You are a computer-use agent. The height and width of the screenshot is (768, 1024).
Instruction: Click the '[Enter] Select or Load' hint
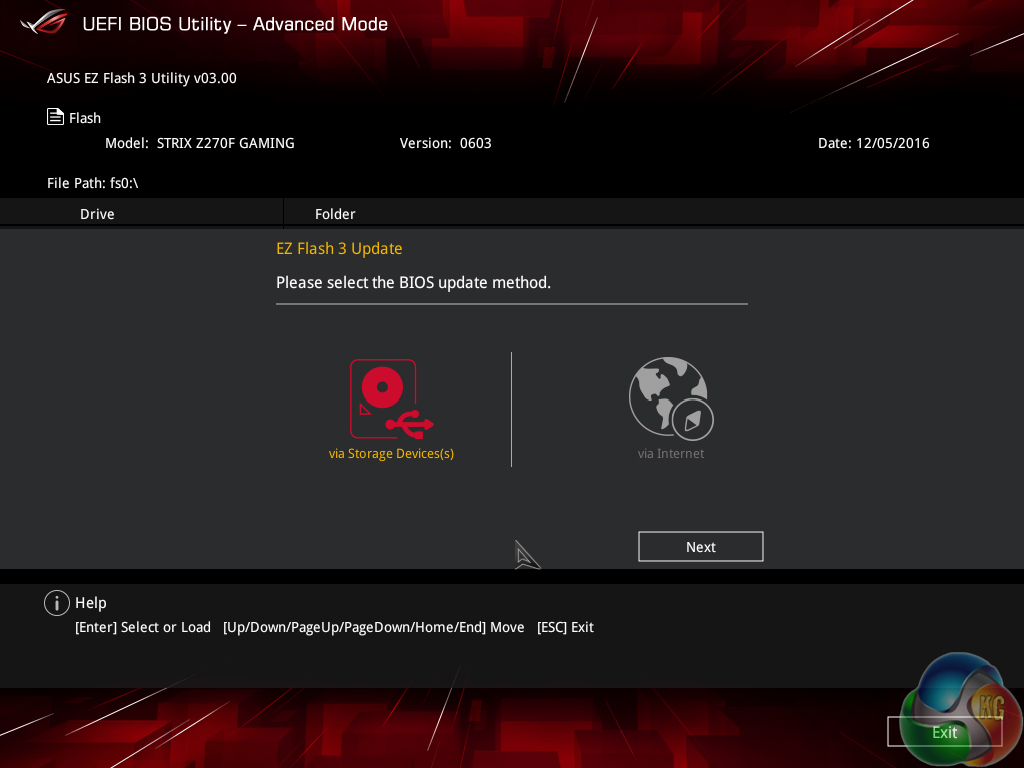(x=143, y=627)
